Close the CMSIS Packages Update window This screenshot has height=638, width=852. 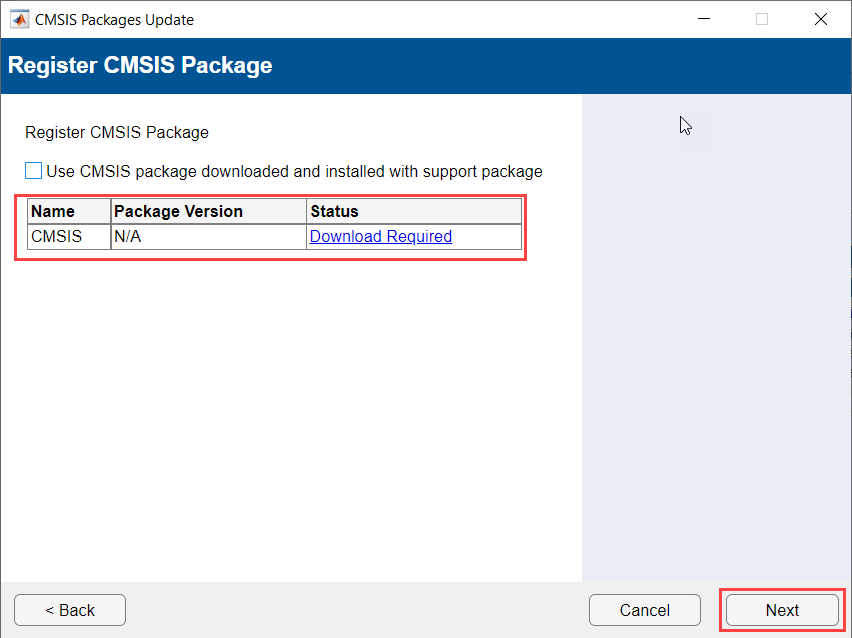821,19
